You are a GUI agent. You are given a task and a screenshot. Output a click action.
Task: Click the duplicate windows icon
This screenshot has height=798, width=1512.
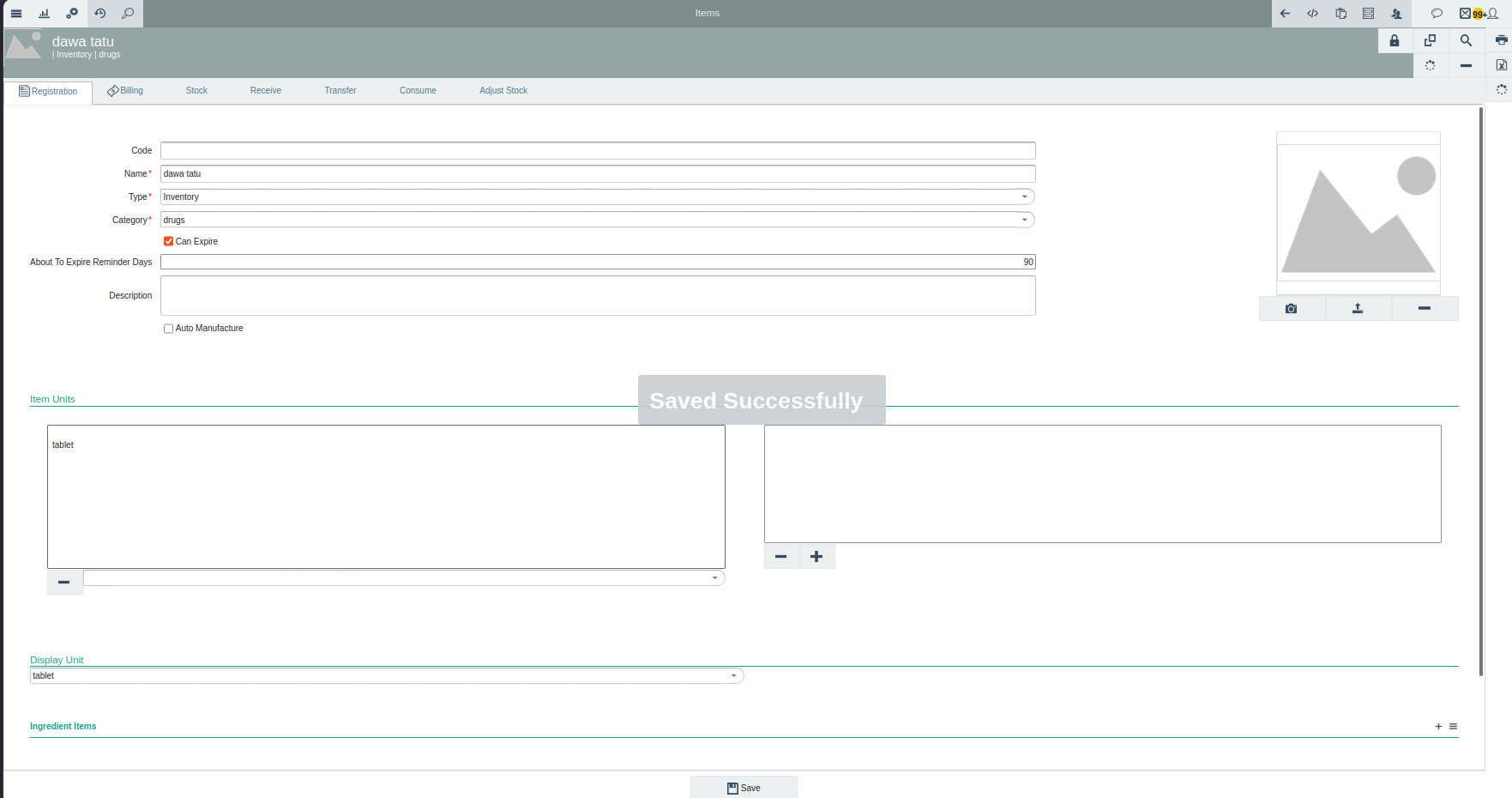1431,40
